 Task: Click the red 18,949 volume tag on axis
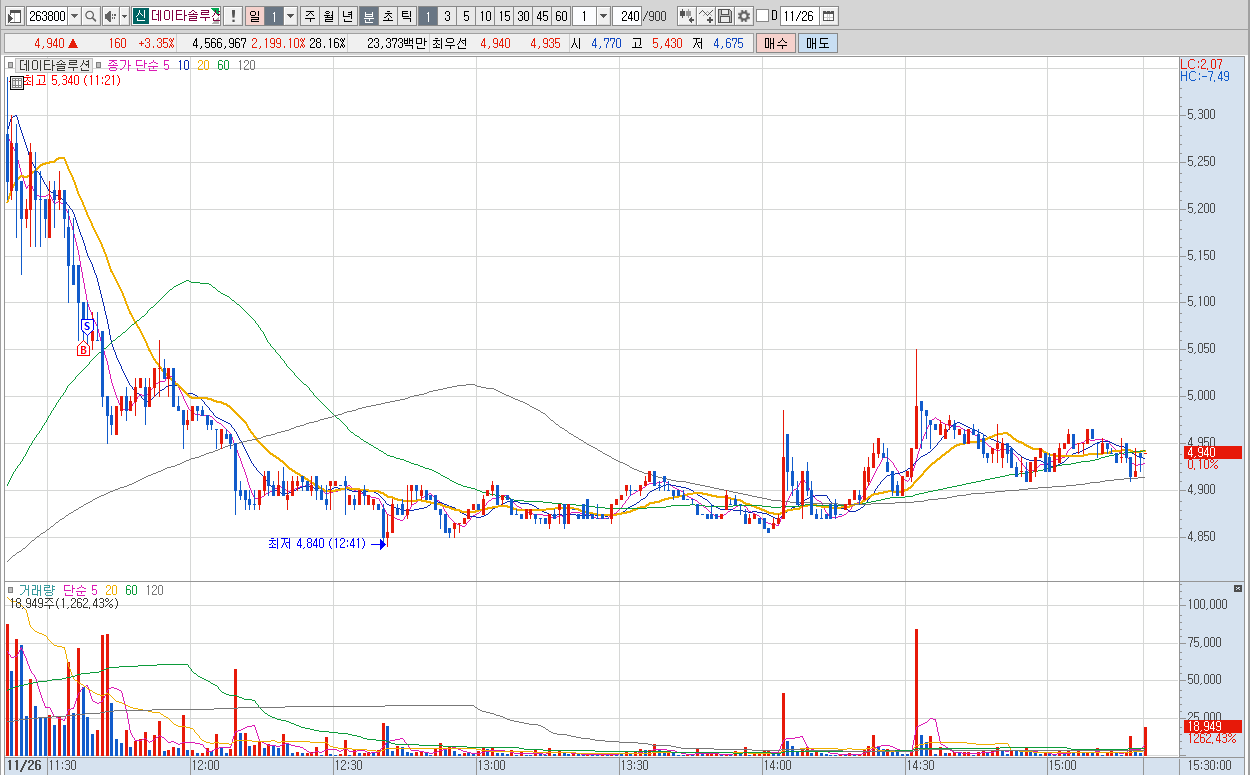1211,726
